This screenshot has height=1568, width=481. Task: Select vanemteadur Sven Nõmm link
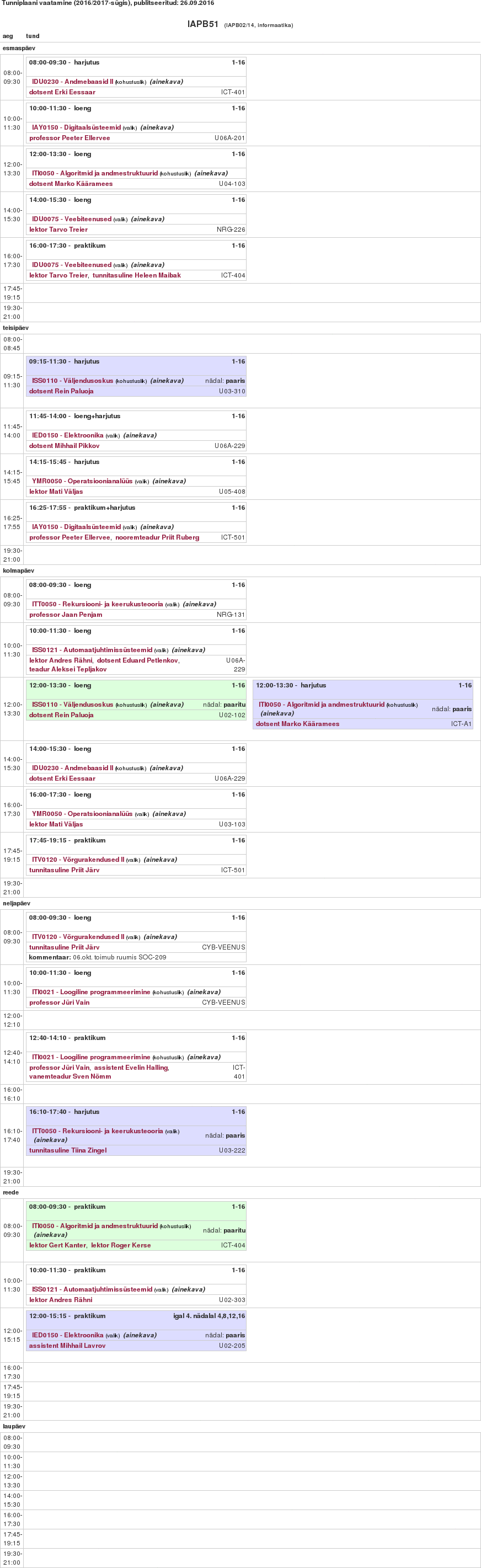click(x=70, y=1077)
